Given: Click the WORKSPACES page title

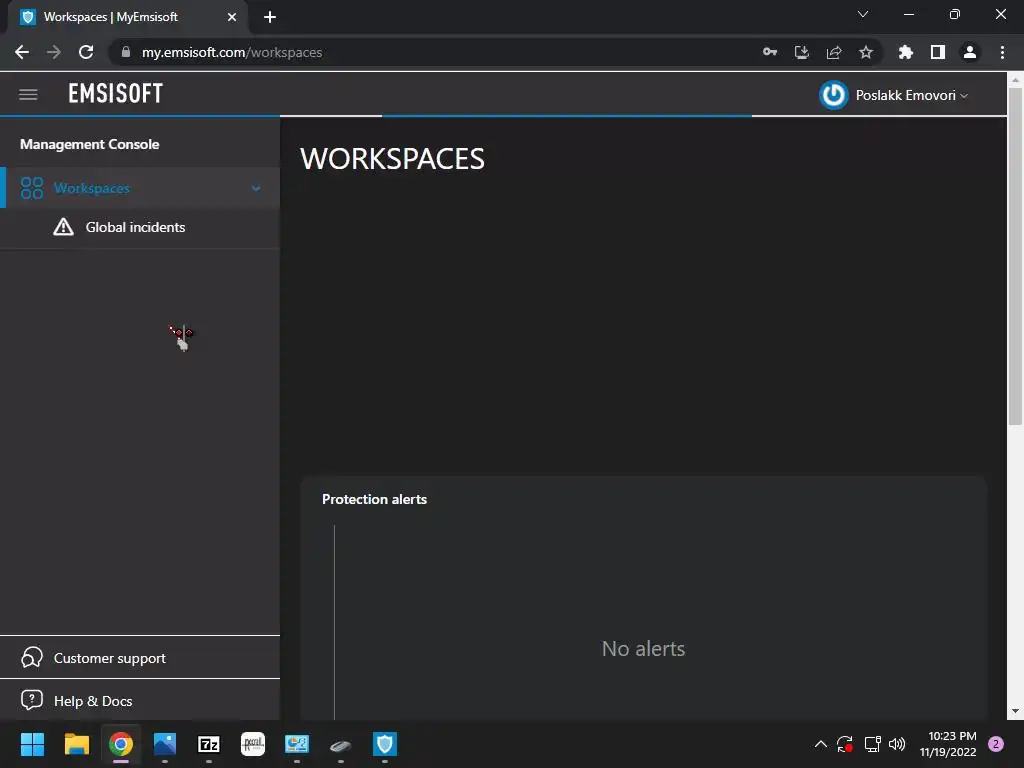Looking at the screenshot, I should 392,159.
